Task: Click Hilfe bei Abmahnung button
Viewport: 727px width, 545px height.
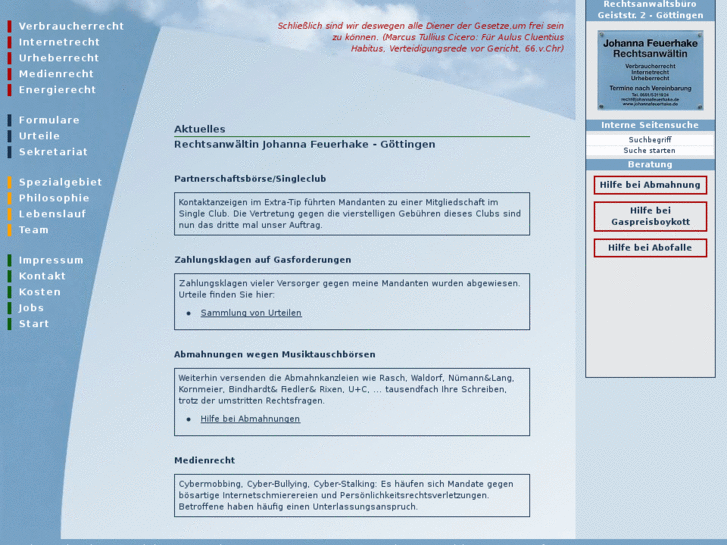Action: tap(650, 185)
